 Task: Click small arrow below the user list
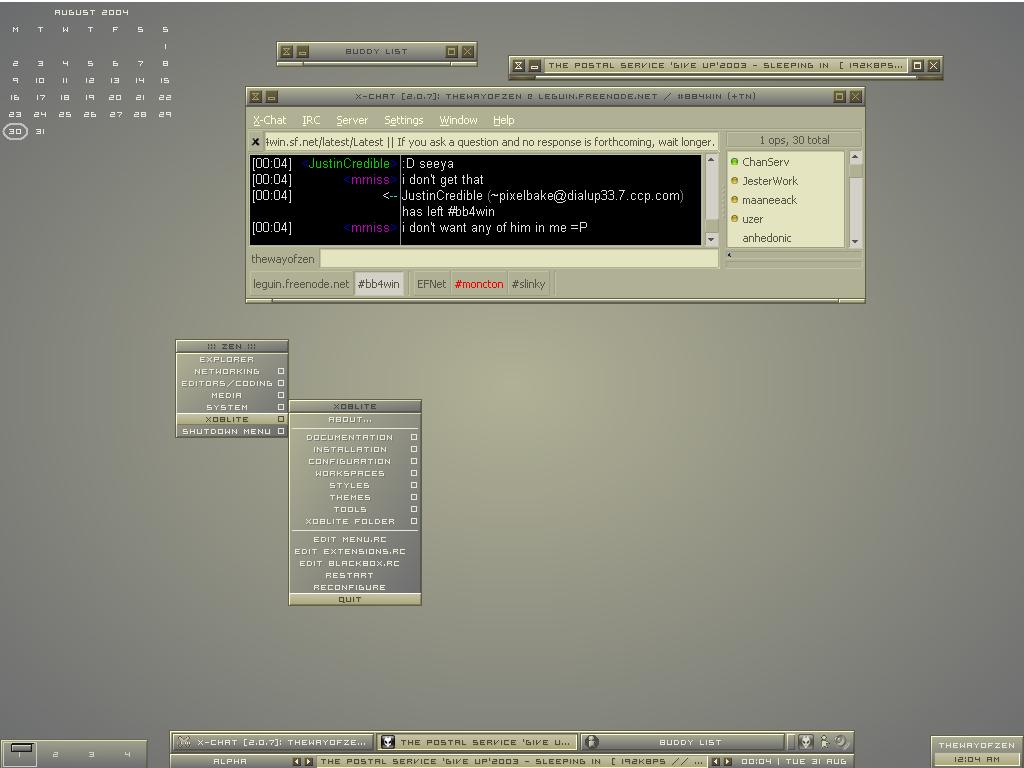click(729, 255)
